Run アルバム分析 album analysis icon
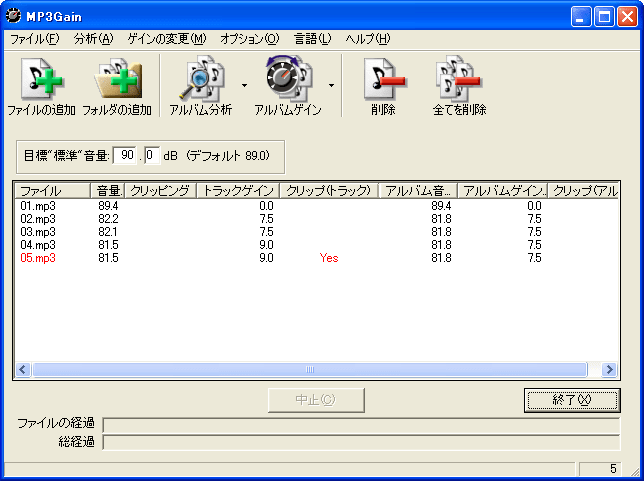This screenshot has width=644, height=481. click(200, 81)
